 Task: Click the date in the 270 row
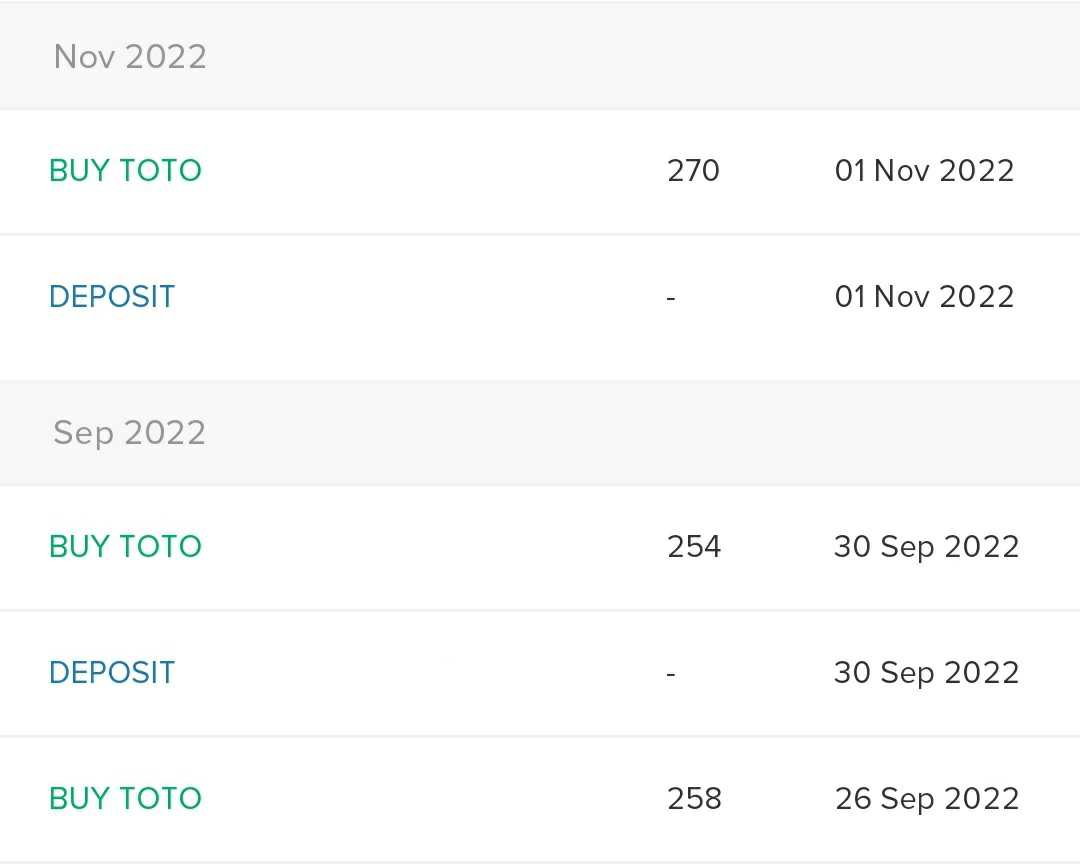click(x=924, y=171)
